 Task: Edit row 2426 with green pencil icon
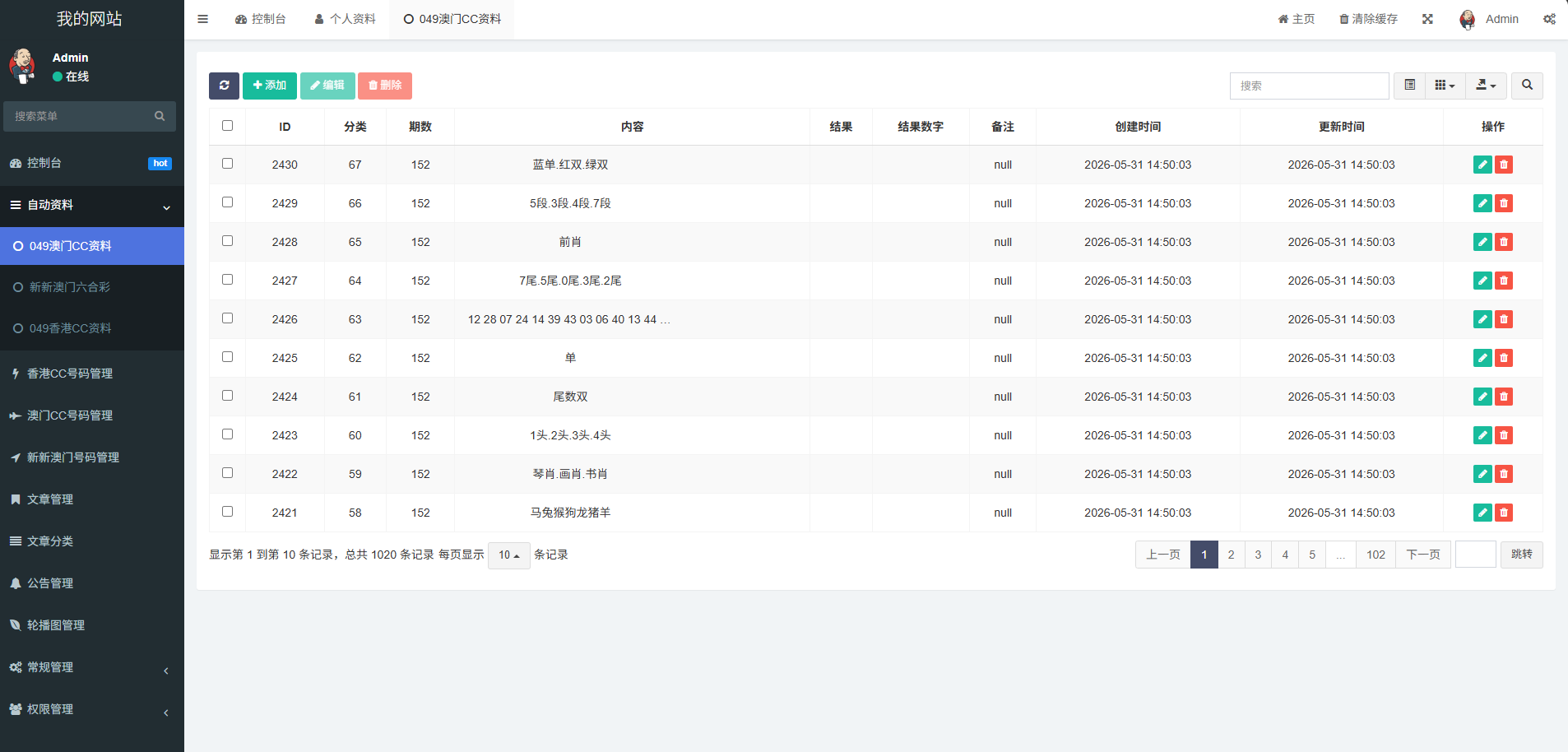[x=1482, y=319]
